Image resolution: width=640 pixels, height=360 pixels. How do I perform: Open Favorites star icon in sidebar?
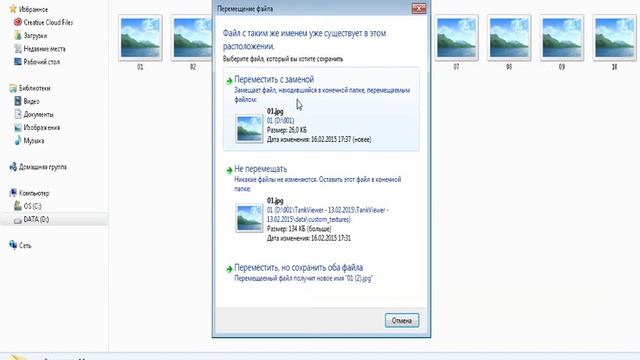[13, 9]
